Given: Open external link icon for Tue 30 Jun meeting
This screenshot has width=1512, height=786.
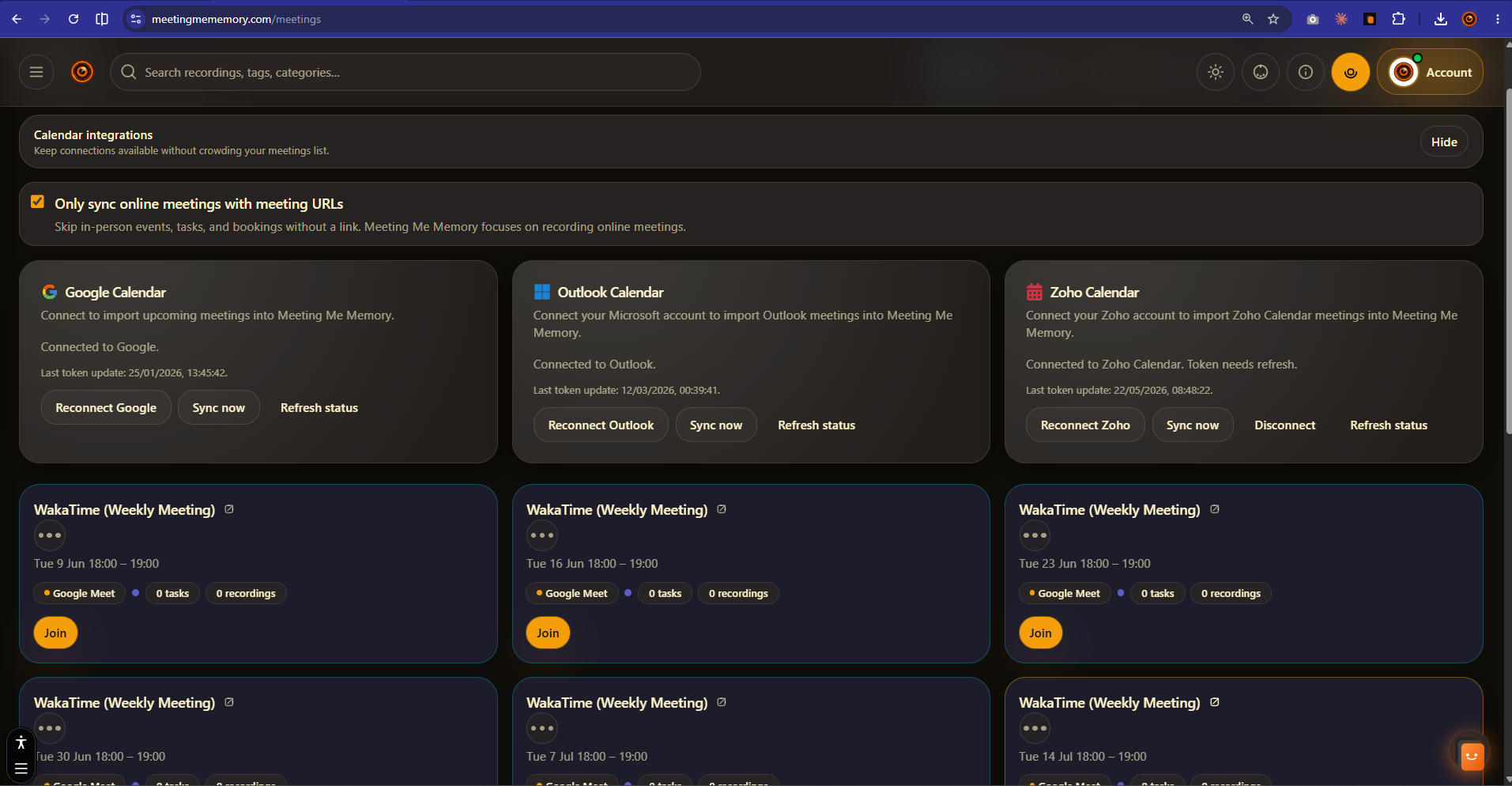Looking at the screenshot, I should pos(229,702).
